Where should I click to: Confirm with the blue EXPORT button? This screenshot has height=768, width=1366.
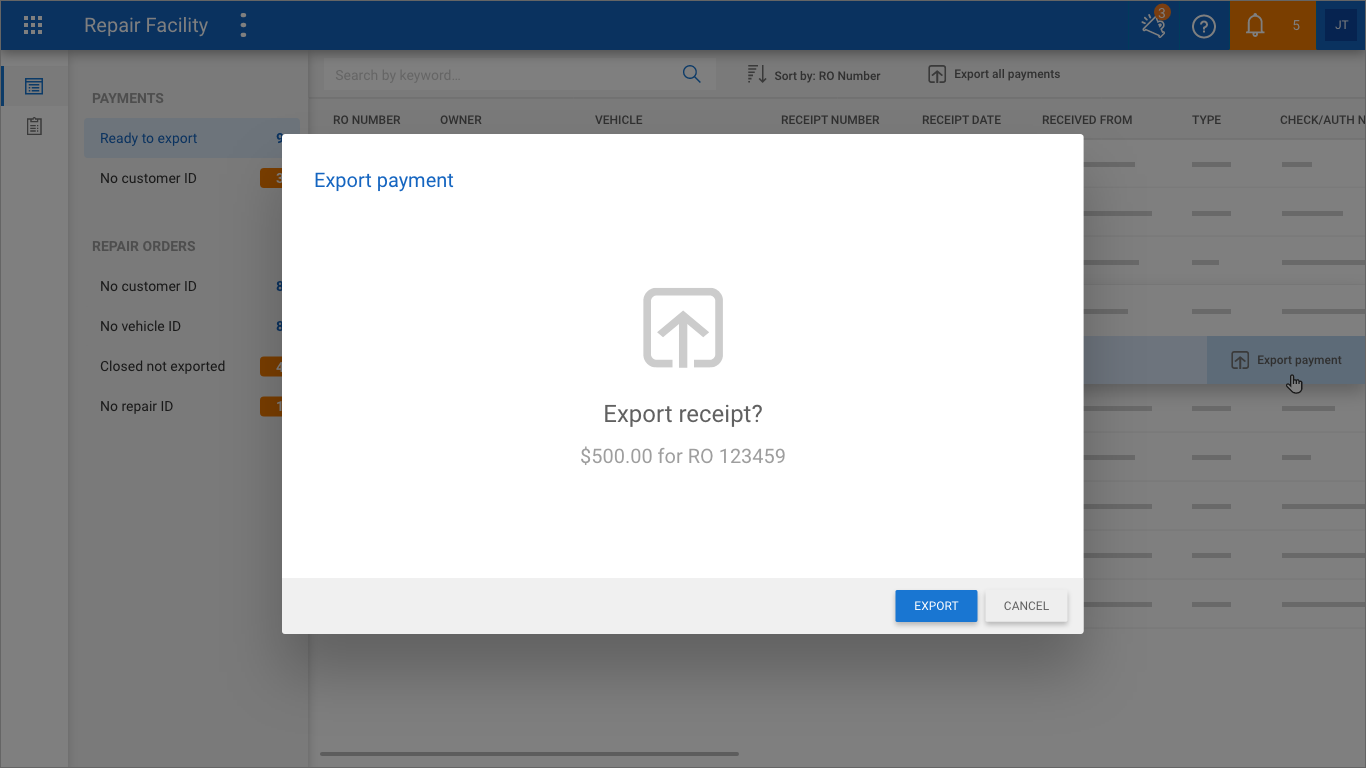(935, 606)
